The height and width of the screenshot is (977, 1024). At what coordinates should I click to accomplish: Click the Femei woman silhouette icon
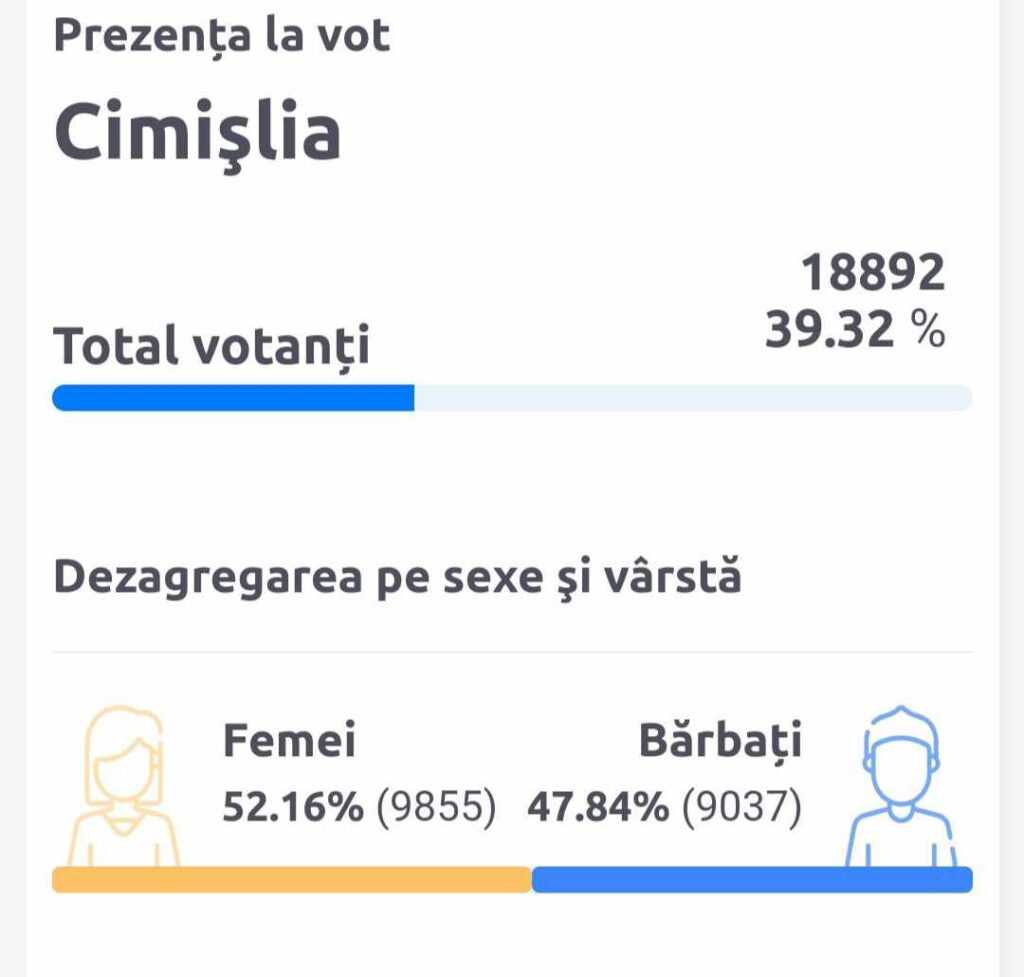click(123, 786)
